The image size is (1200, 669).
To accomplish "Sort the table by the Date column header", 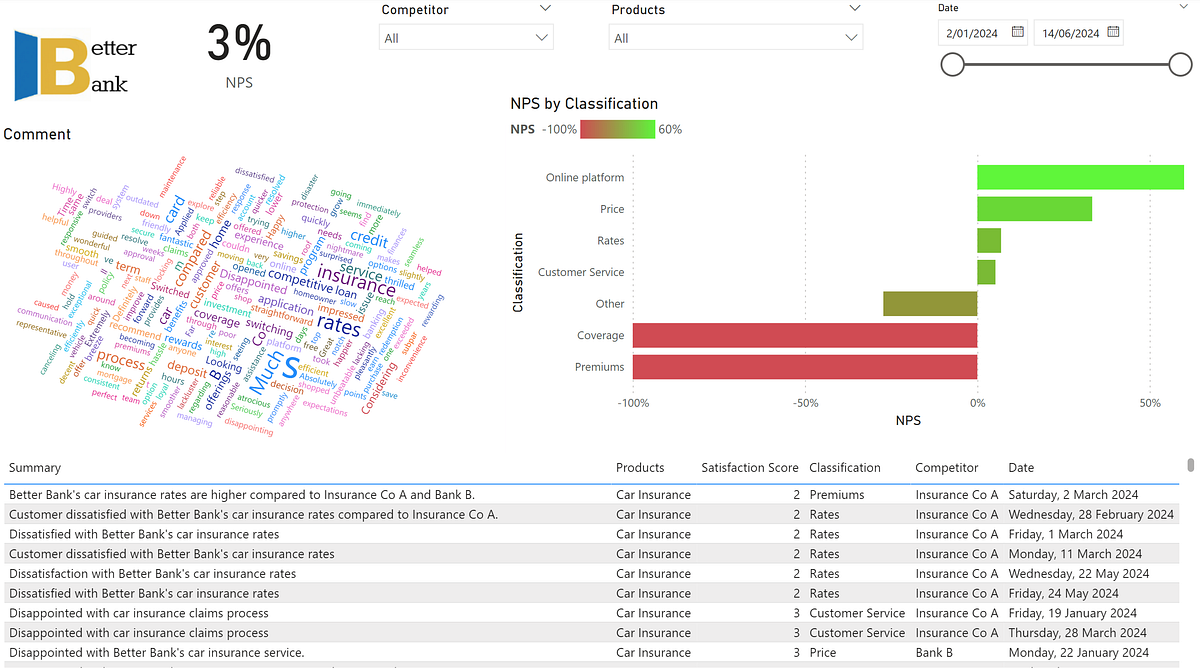I will click(1022, 467).
